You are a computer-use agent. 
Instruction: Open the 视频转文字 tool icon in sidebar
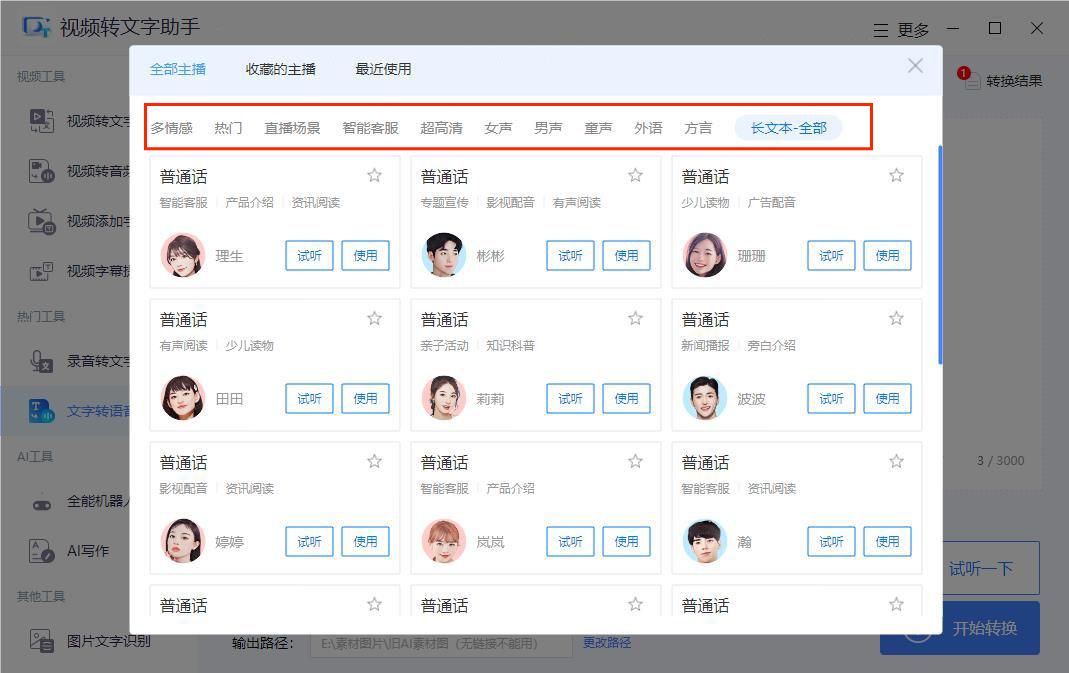[x=42, y=121]
